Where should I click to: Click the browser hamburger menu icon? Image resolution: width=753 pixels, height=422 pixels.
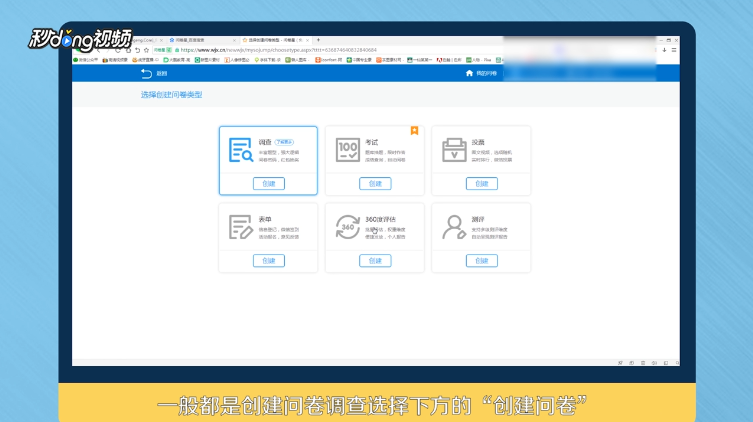pos(674,50)
